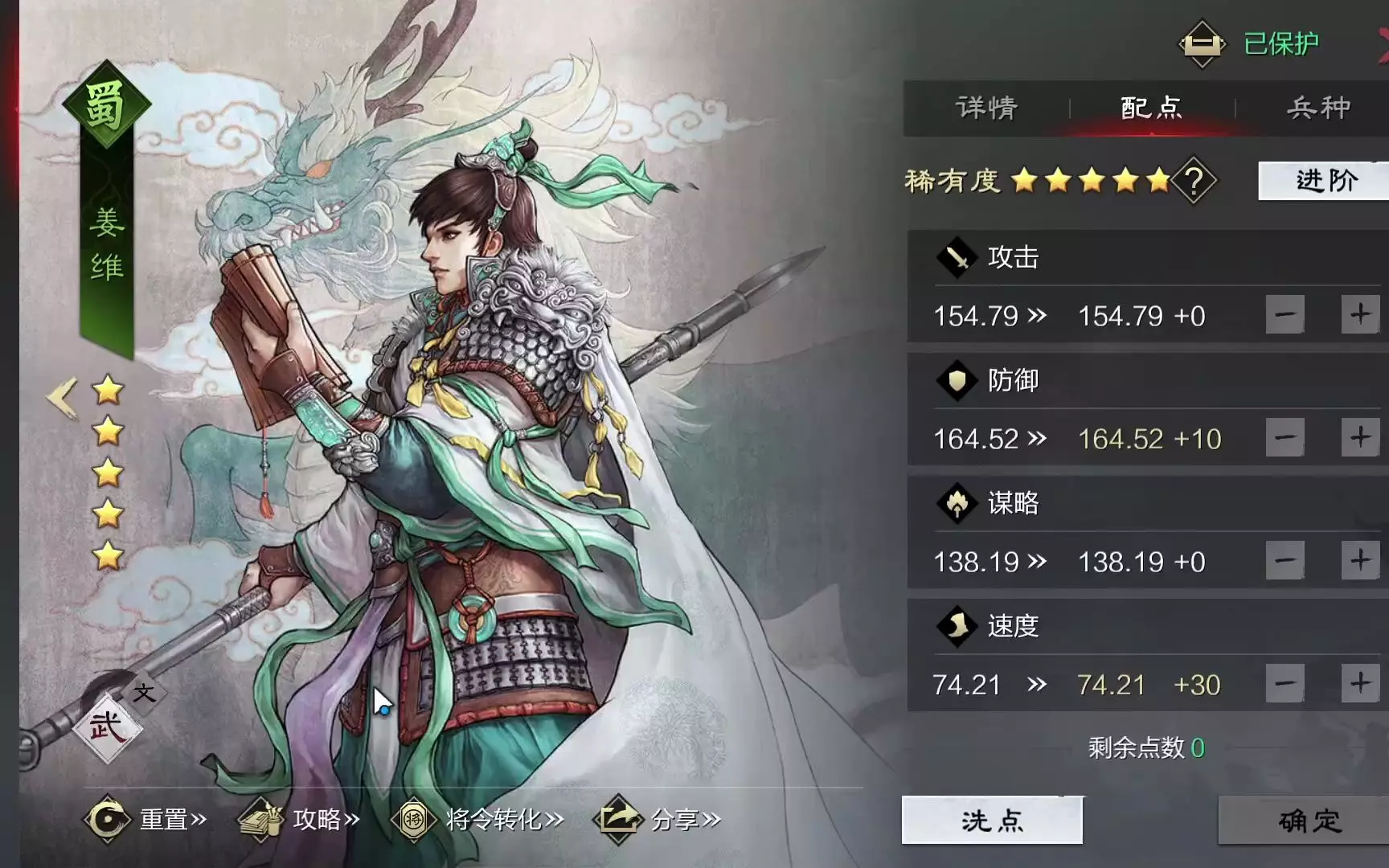This screenshot has height=868, width=1389.
Task: Click the rarity question mark help icon
Action: [1194, 181]
